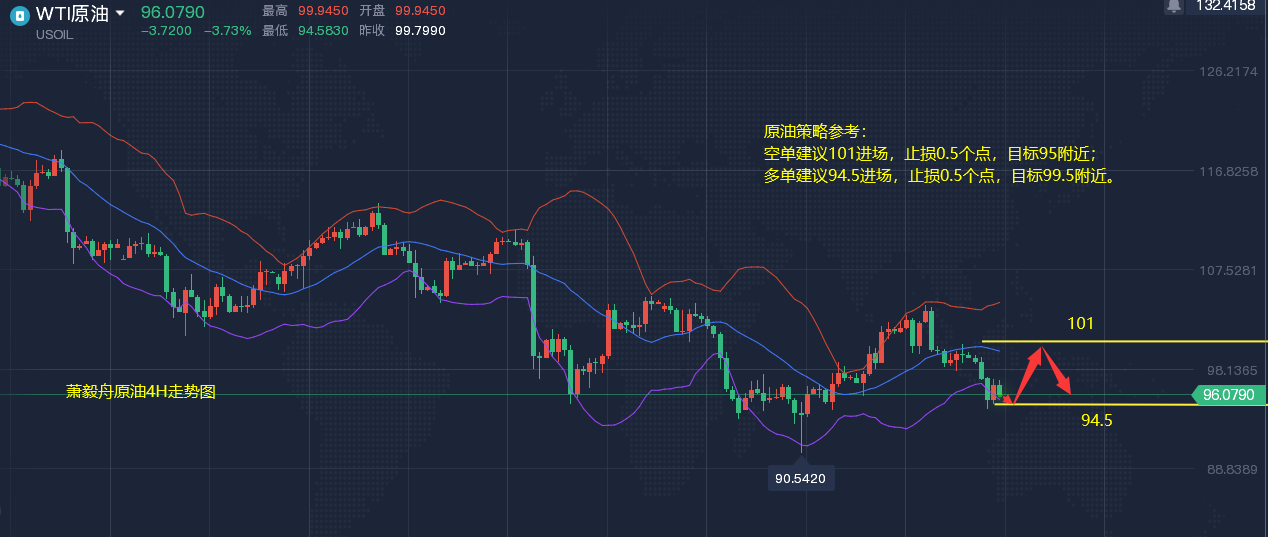Click the -3.73% change percentage

[228, 31]
